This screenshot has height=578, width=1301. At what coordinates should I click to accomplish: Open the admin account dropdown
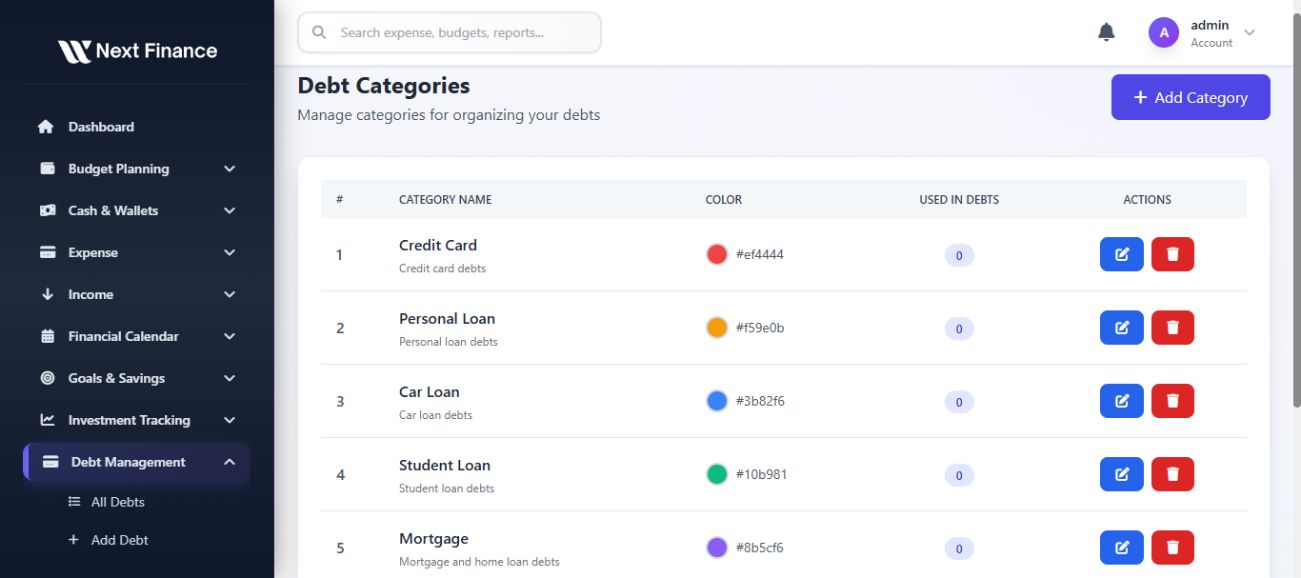[x=1249, y=33]
